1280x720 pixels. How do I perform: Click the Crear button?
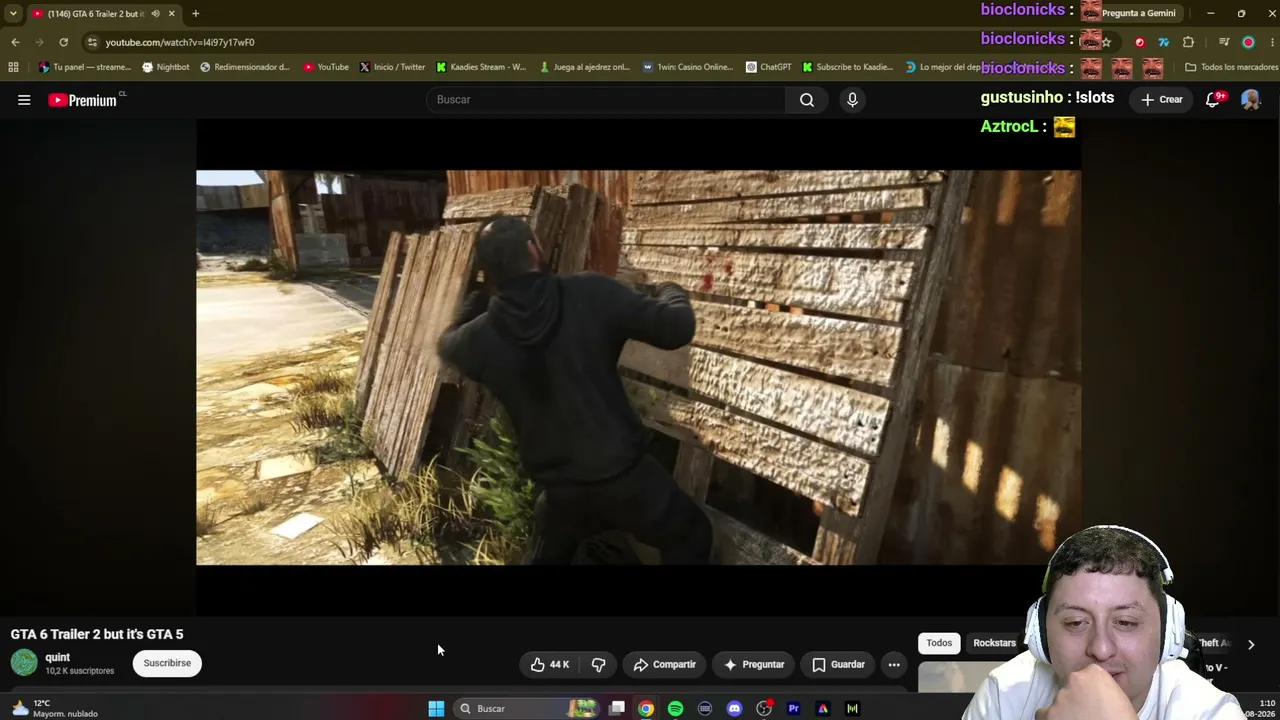tap(1161, 100)
